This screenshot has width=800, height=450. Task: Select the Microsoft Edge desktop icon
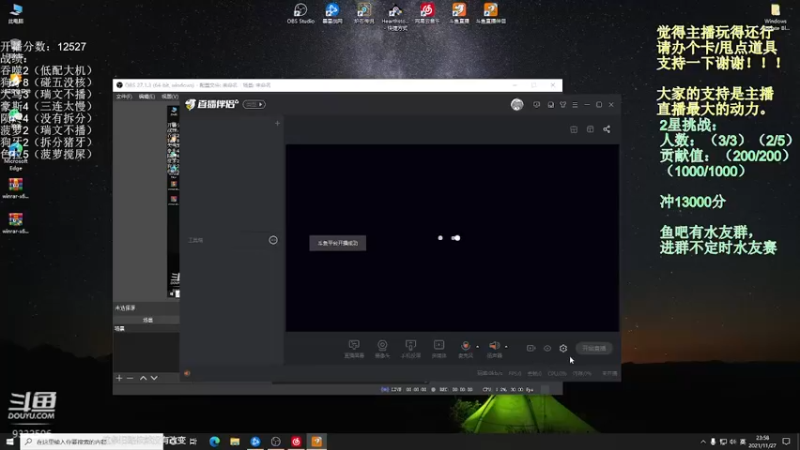click(15, 157)
